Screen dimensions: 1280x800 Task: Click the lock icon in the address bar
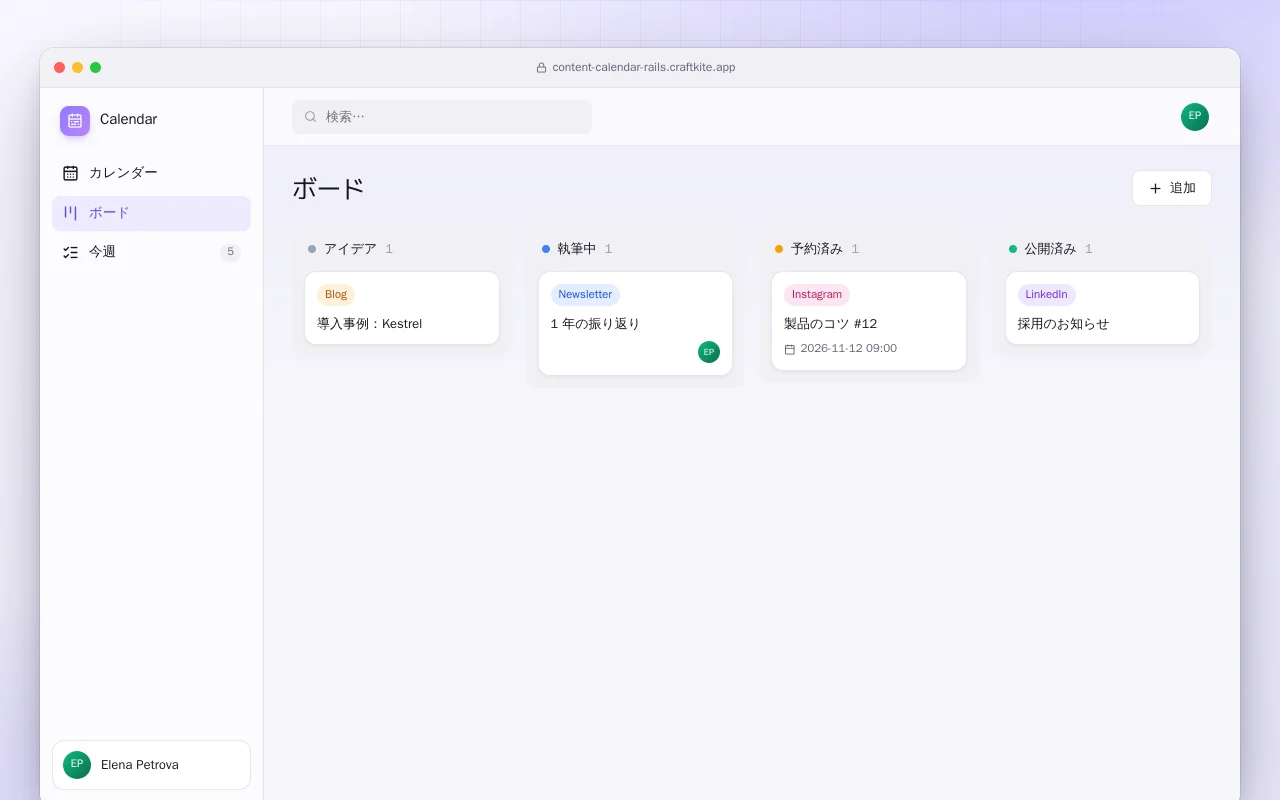[x=542, y=68]
